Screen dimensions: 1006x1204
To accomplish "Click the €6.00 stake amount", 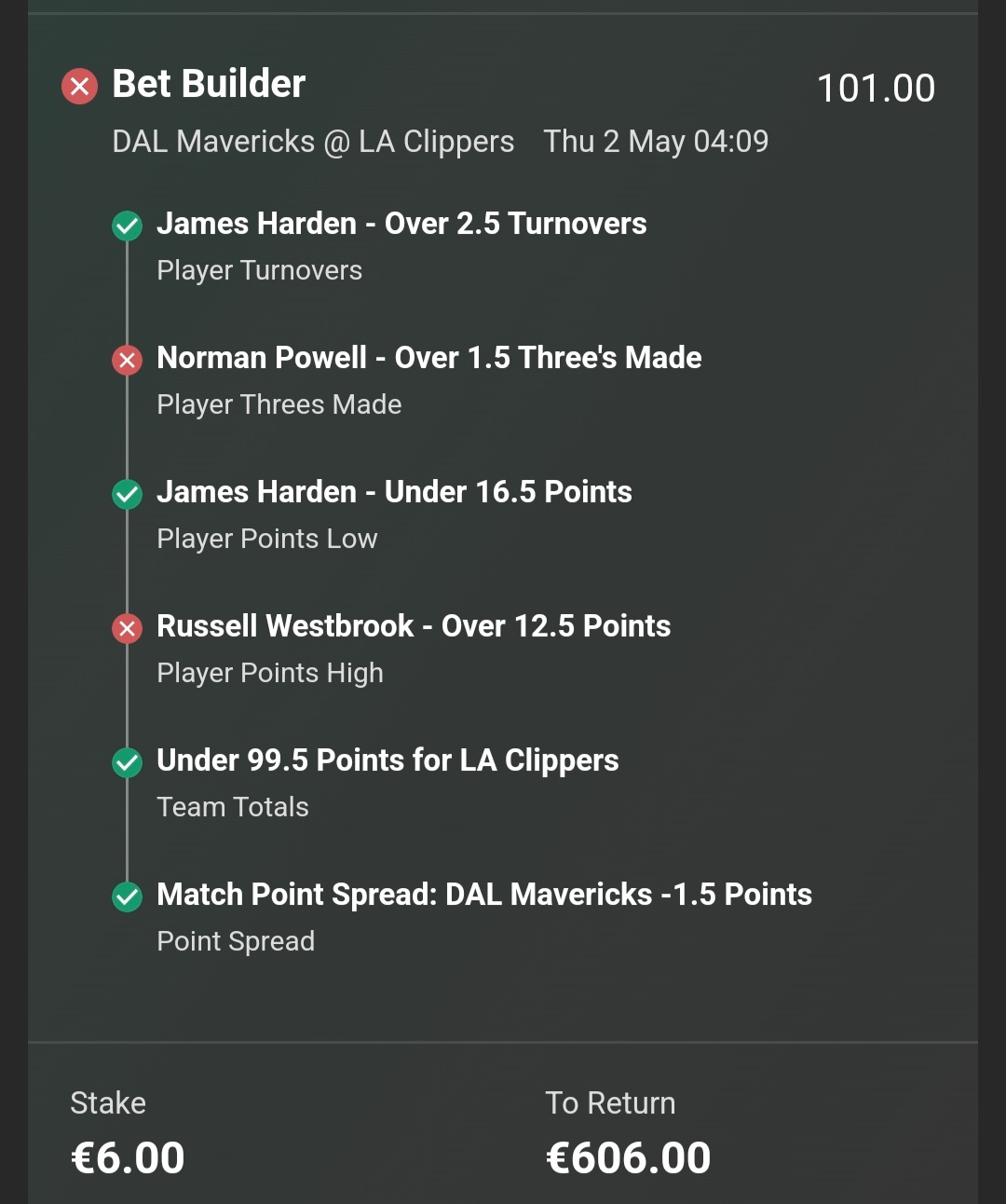I will (128, 1158).
